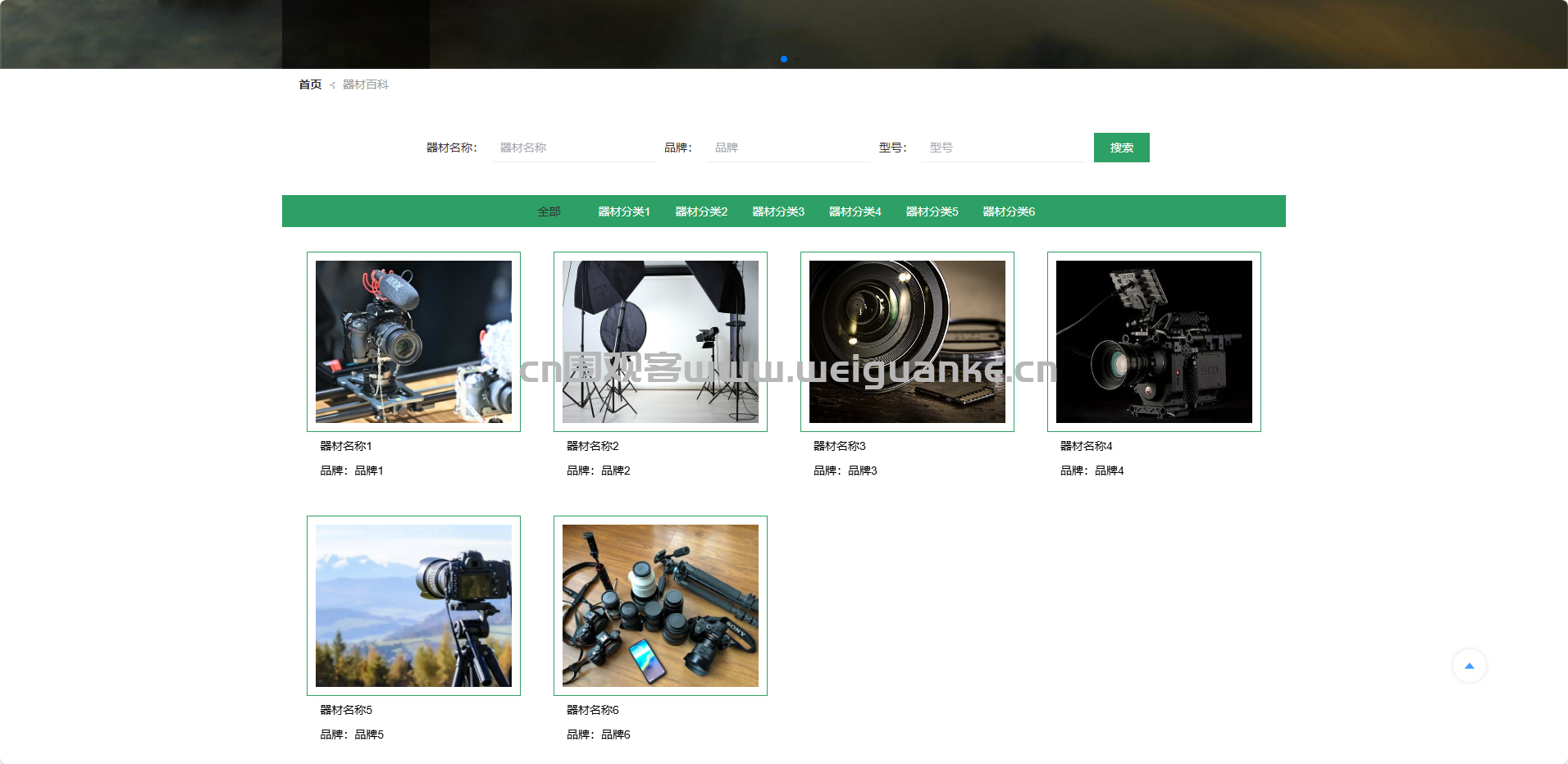Image resolution: width=1568 pixels, height=764 pixels.
Task: Select the 型号 input field
Action: [1003, 148]
